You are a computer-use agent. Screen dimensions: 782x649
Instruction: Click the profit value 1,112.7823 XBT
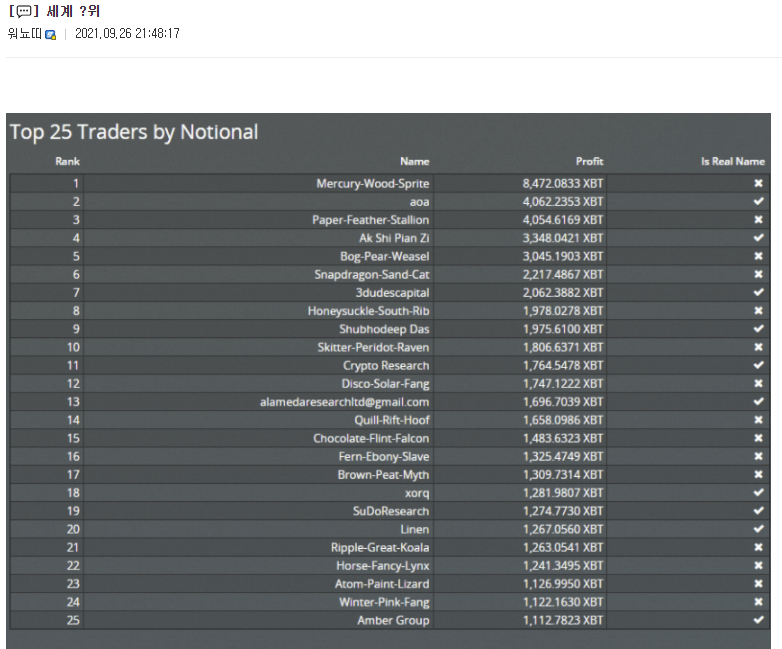[x=563, y=621]
